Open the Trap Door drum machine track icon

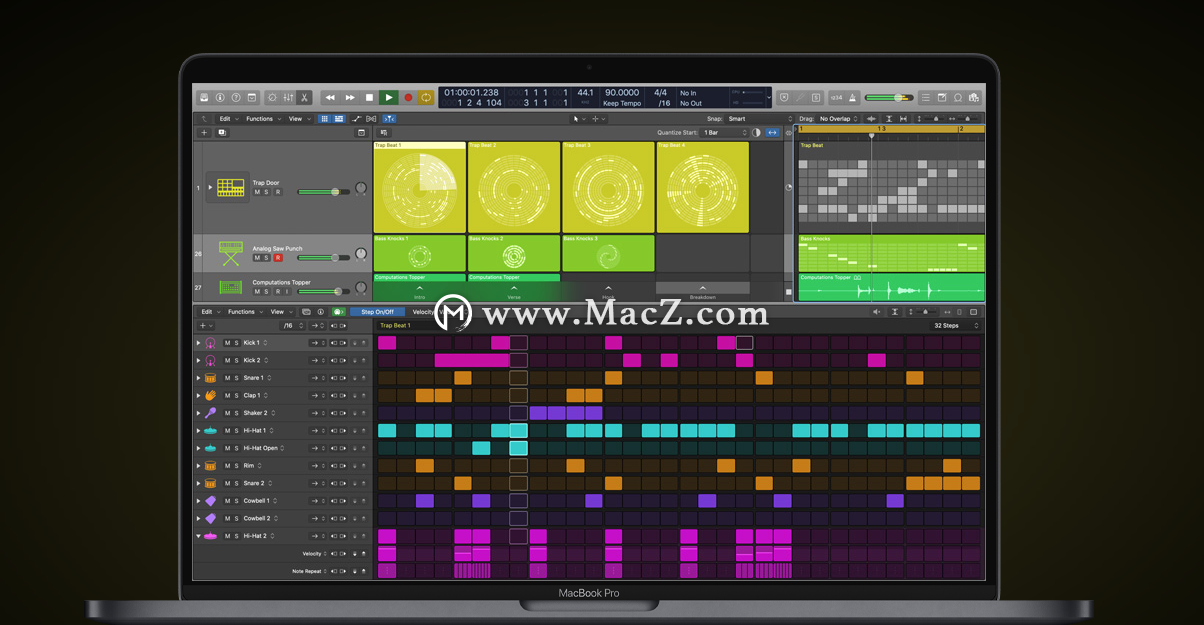231,187
